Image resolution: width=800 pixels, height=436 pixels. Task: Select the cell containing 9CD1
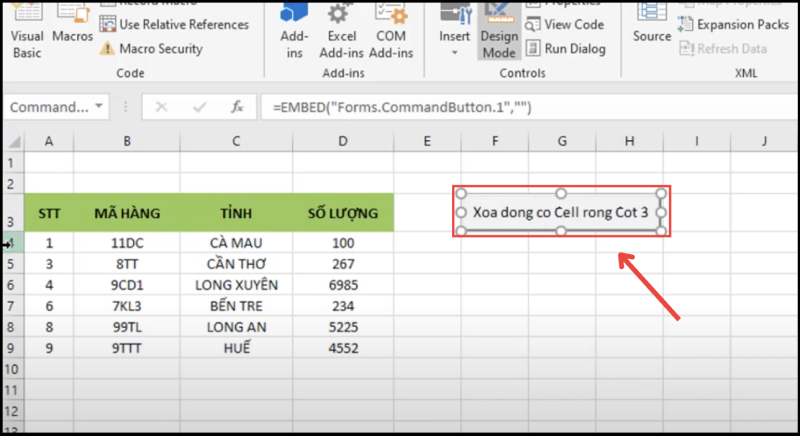127,285
